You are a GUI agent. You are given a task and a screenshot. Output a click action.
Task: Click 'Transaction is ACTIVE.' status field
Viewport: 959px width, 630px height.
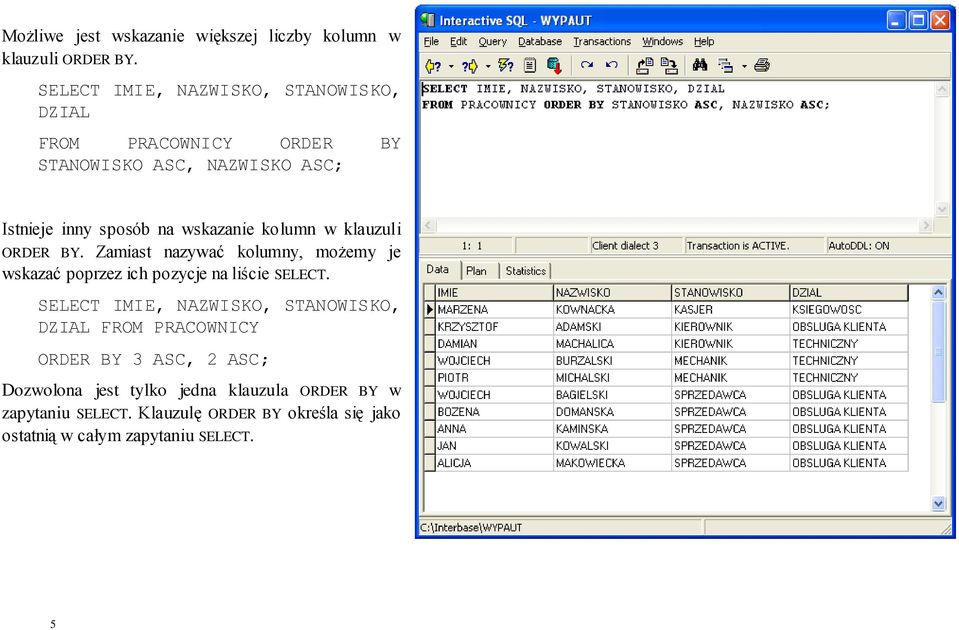(x=754, y=246)
